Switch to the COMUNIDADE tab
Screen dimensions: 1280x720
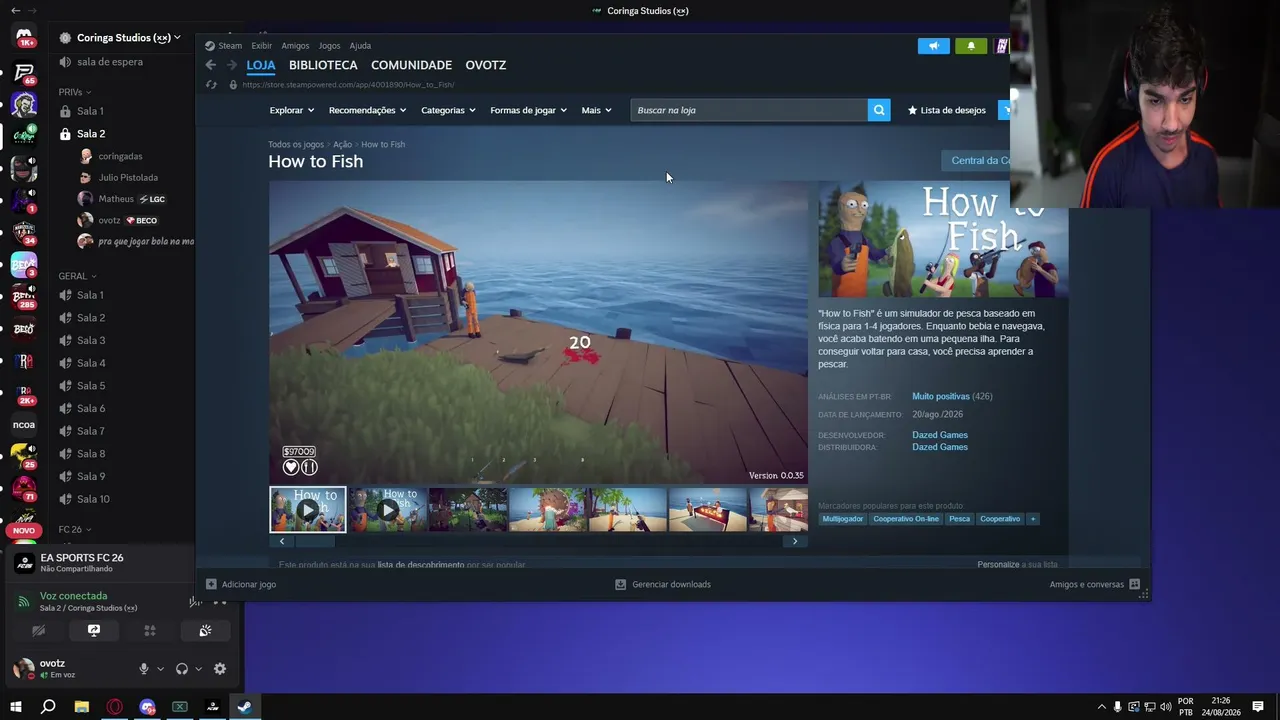pos(412,65)
